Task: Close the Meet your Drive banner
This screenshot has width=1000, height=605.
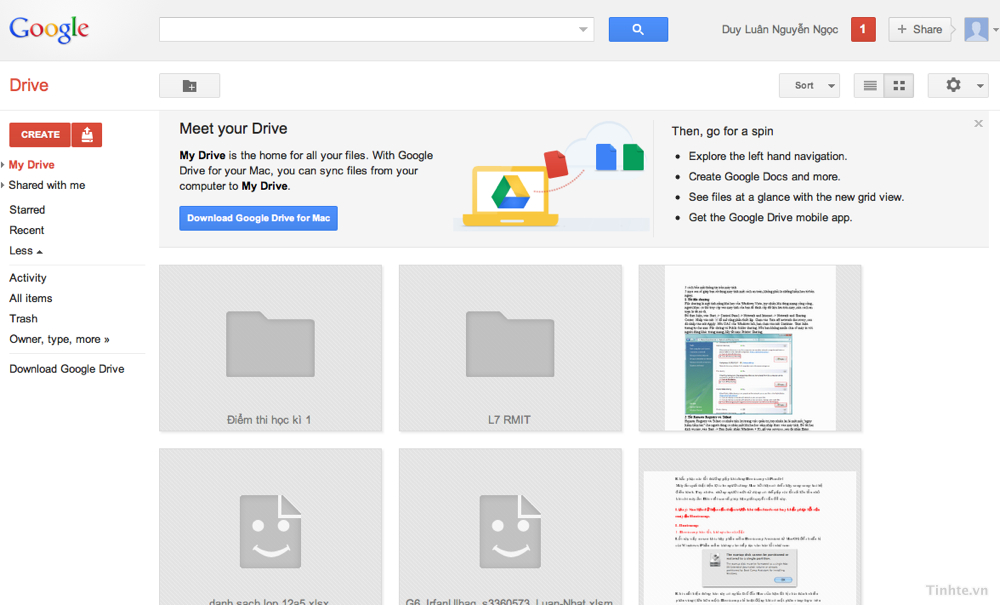Action: 978,124
